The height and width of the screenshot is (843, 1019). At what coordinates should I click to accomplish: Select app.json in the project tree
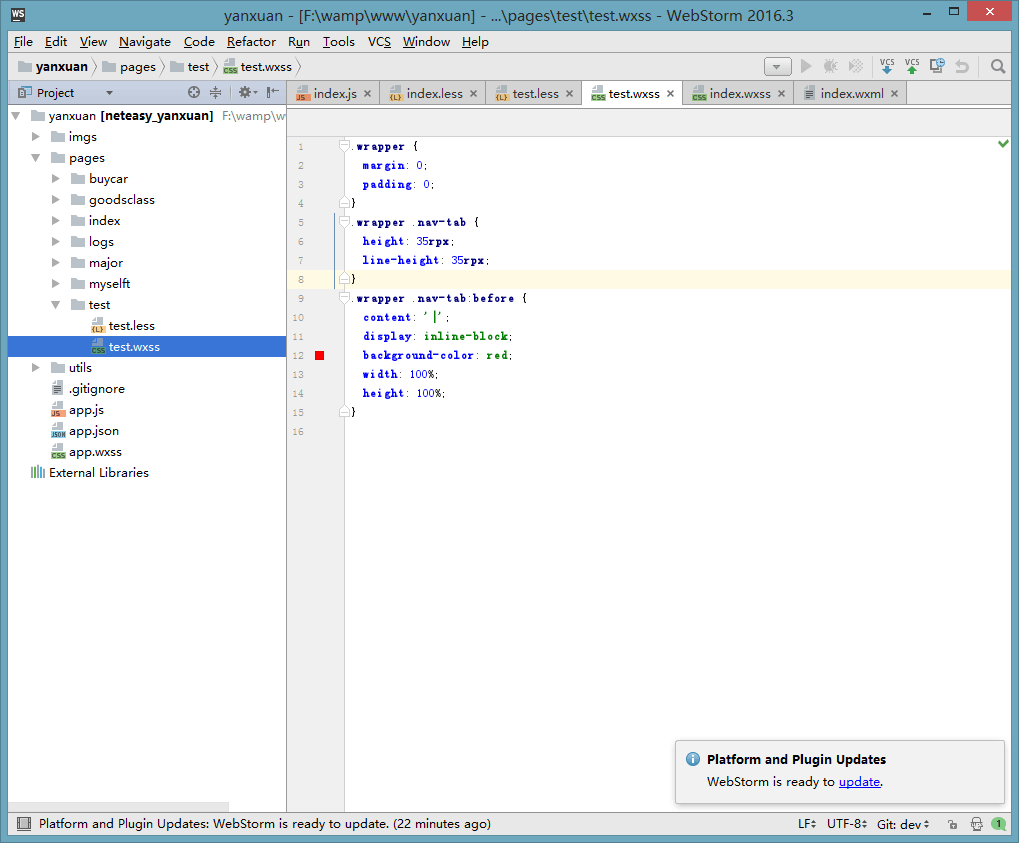coord(94,431)
